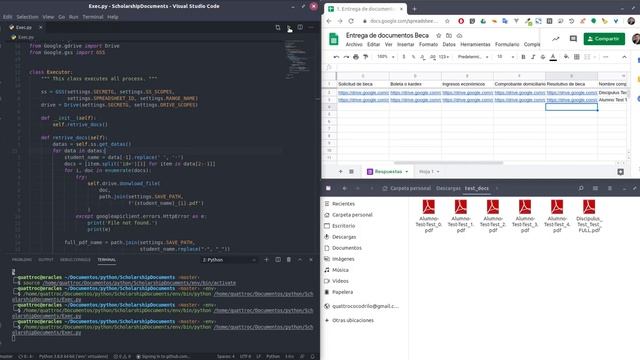Open a new browser tab
Screen dimensions: 640x360
tap(414, 9)
